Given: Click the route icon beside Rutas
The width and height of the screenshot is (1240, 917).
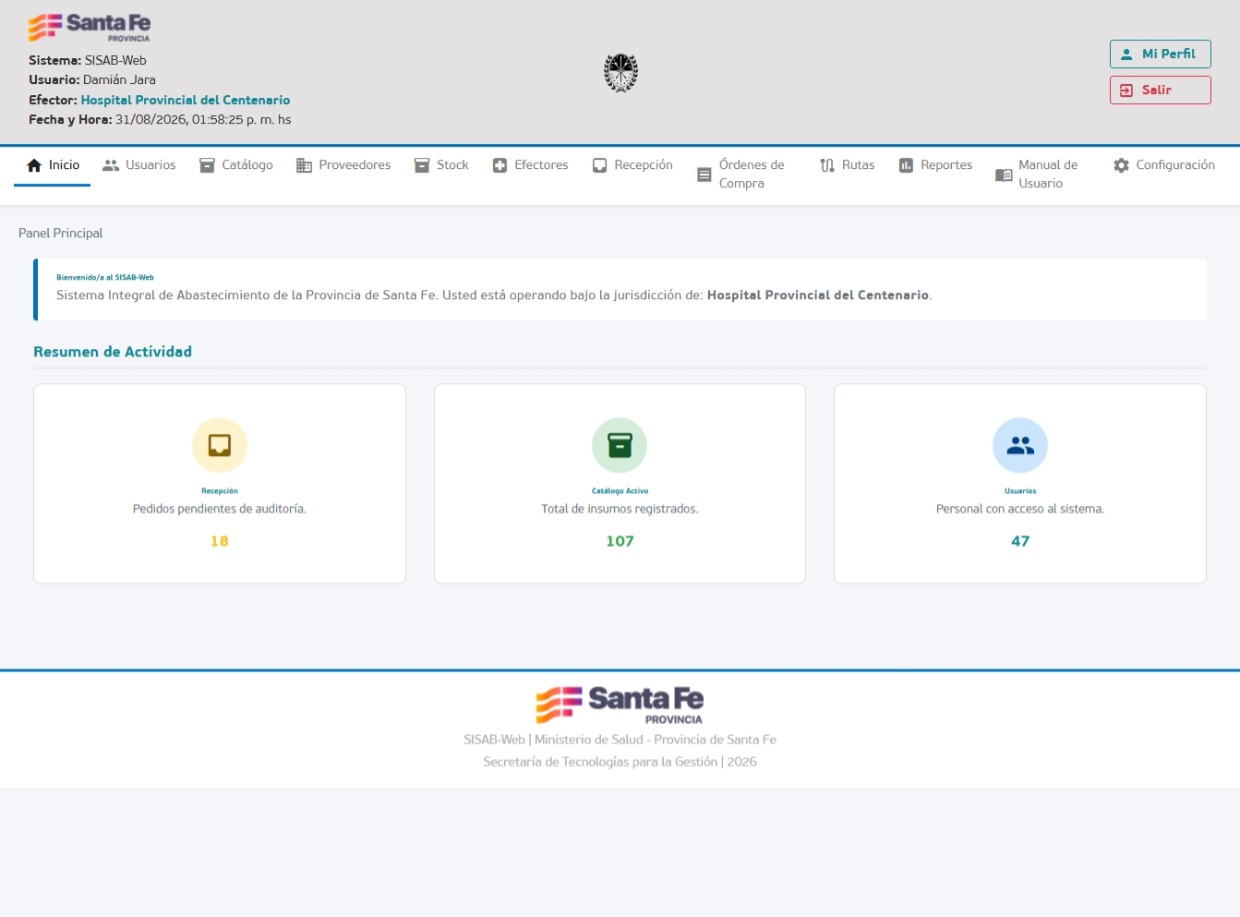Looking at the screenshot, I should tap(827, 166).
